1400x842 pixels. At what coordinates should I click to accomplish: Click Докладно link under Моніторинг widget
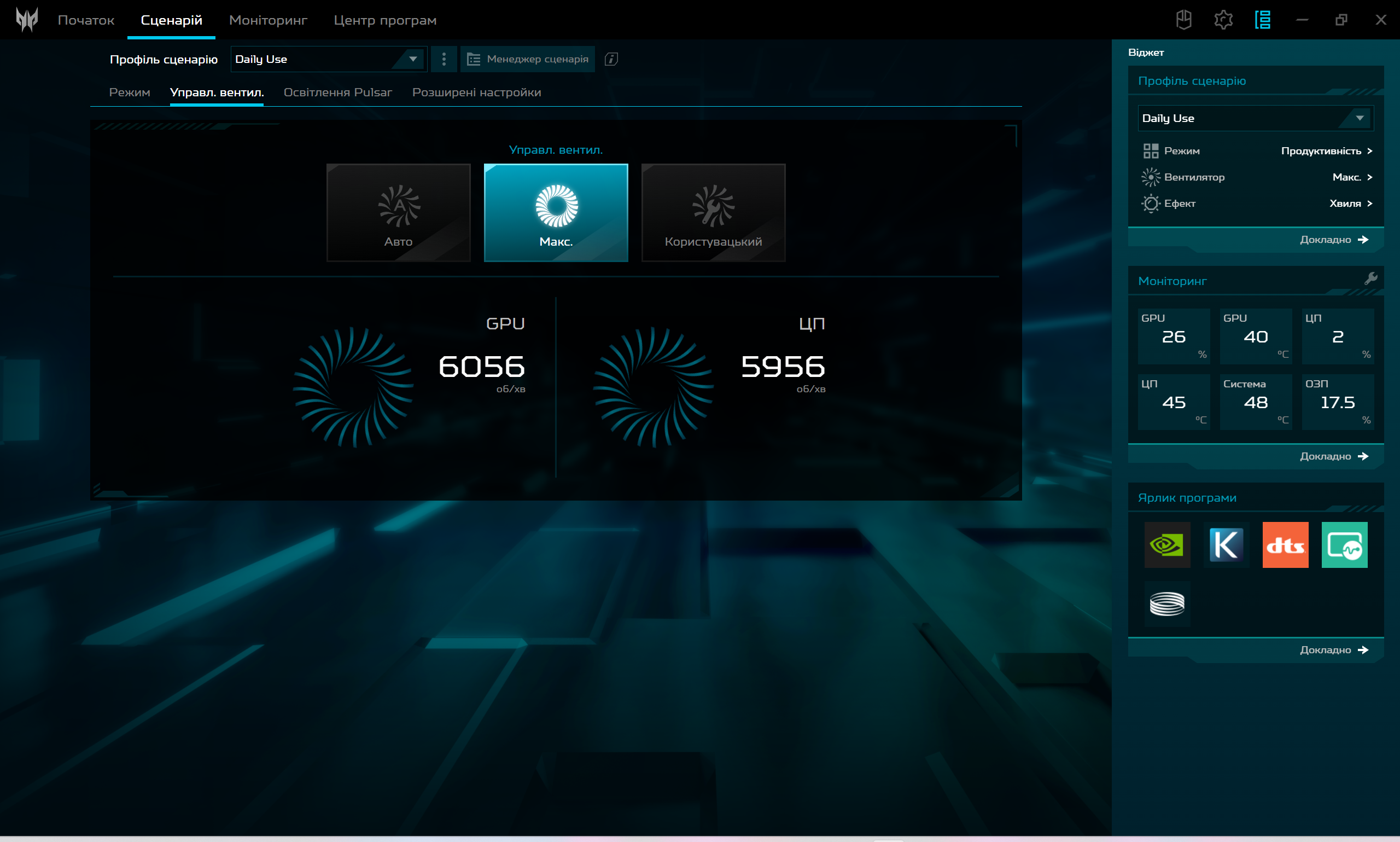1334,456
